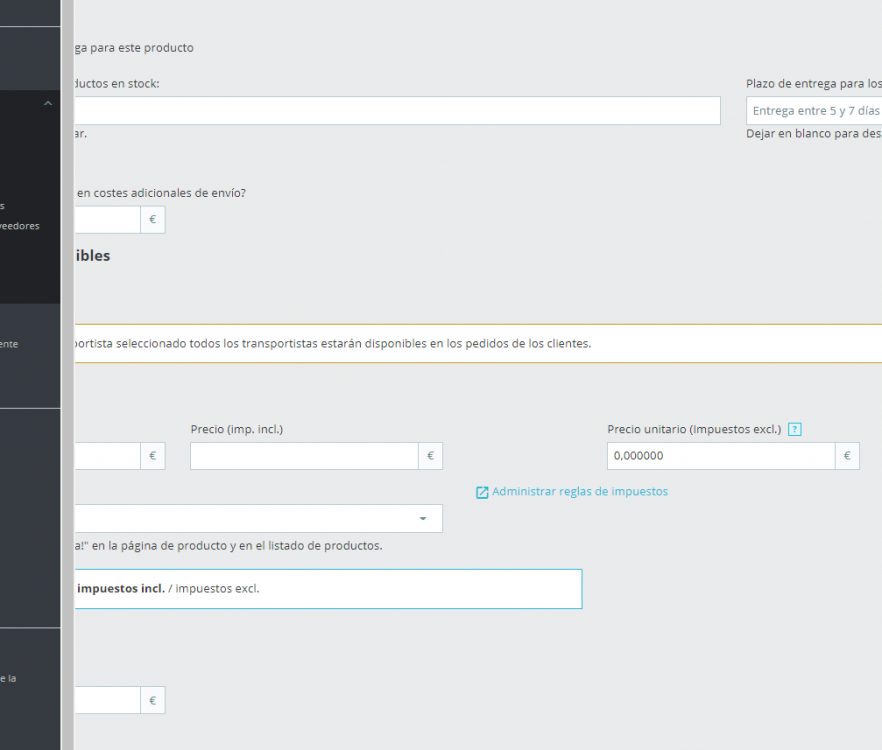
Task: Select the bold impuestos incl. option
Action: click(120, 588)
